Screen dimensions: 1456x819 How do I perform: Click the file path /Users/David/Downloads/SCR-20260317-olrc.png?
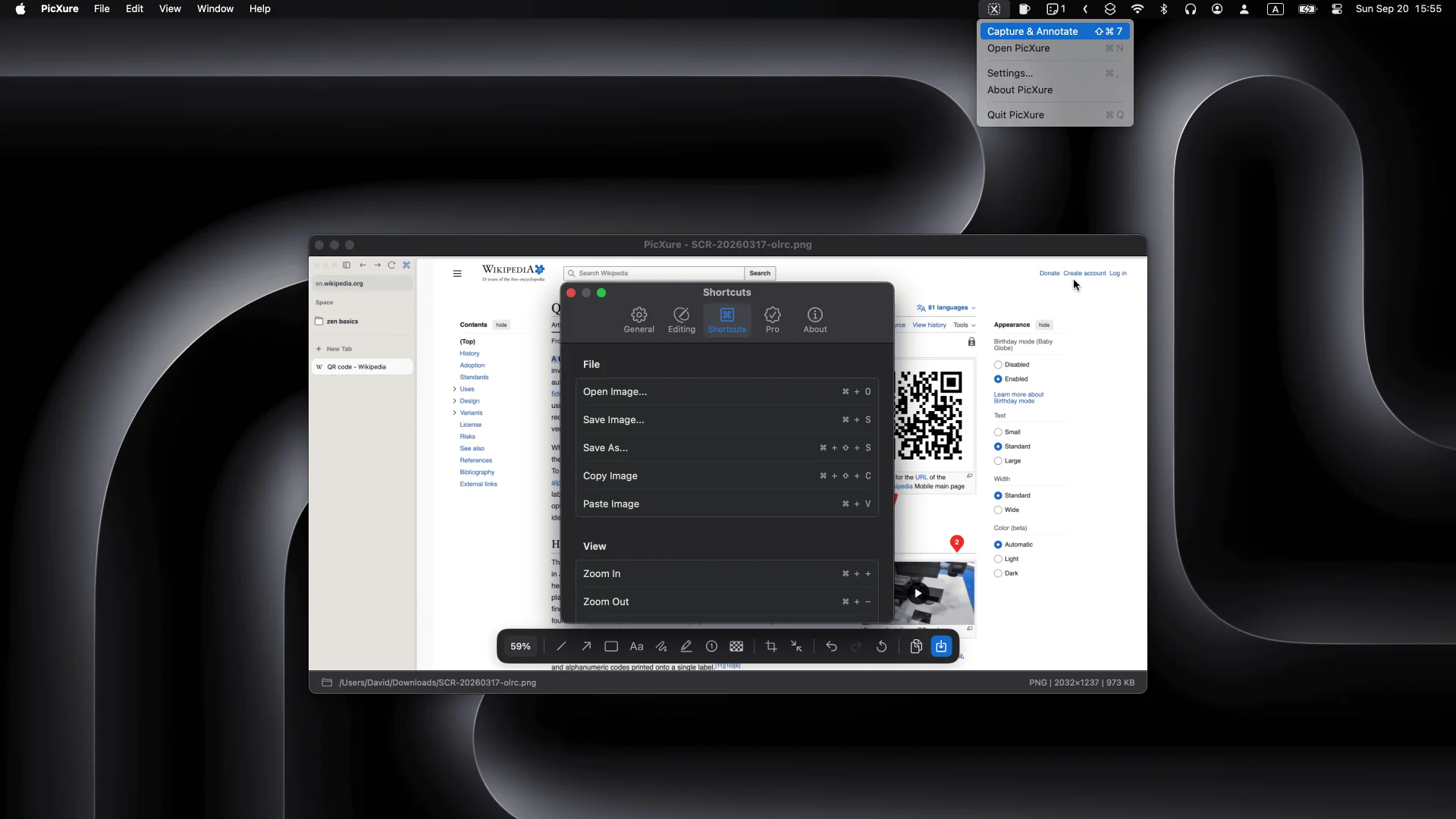point(438,682)
